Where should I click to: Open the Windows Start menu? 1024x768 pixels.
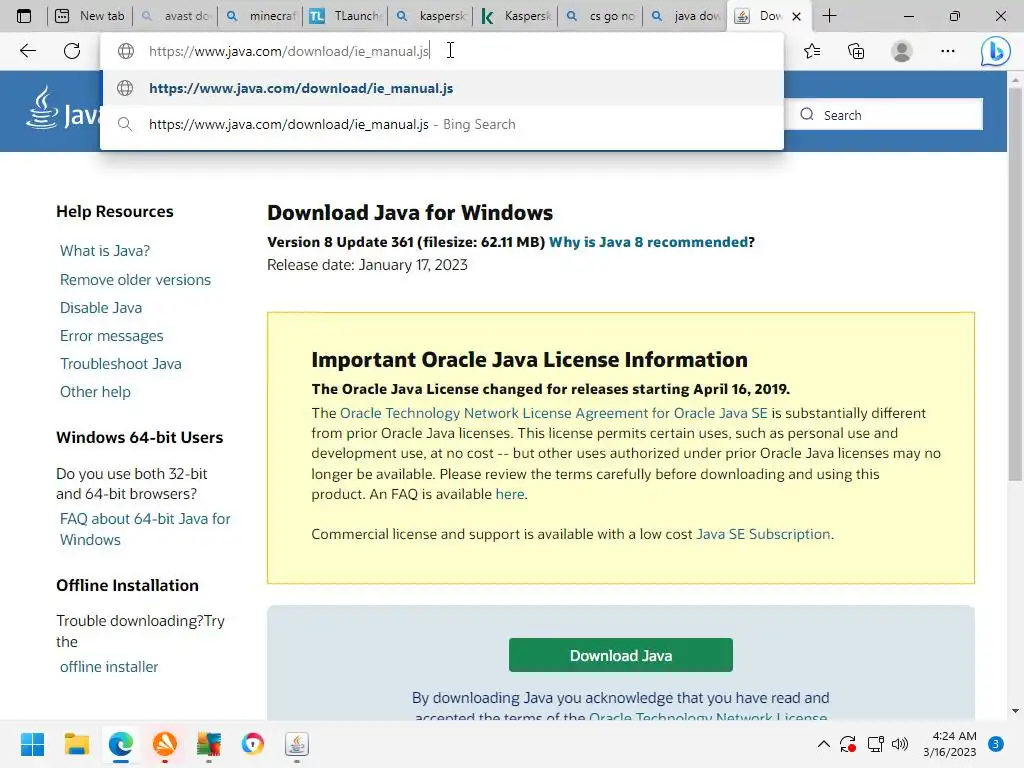point(32,744)
